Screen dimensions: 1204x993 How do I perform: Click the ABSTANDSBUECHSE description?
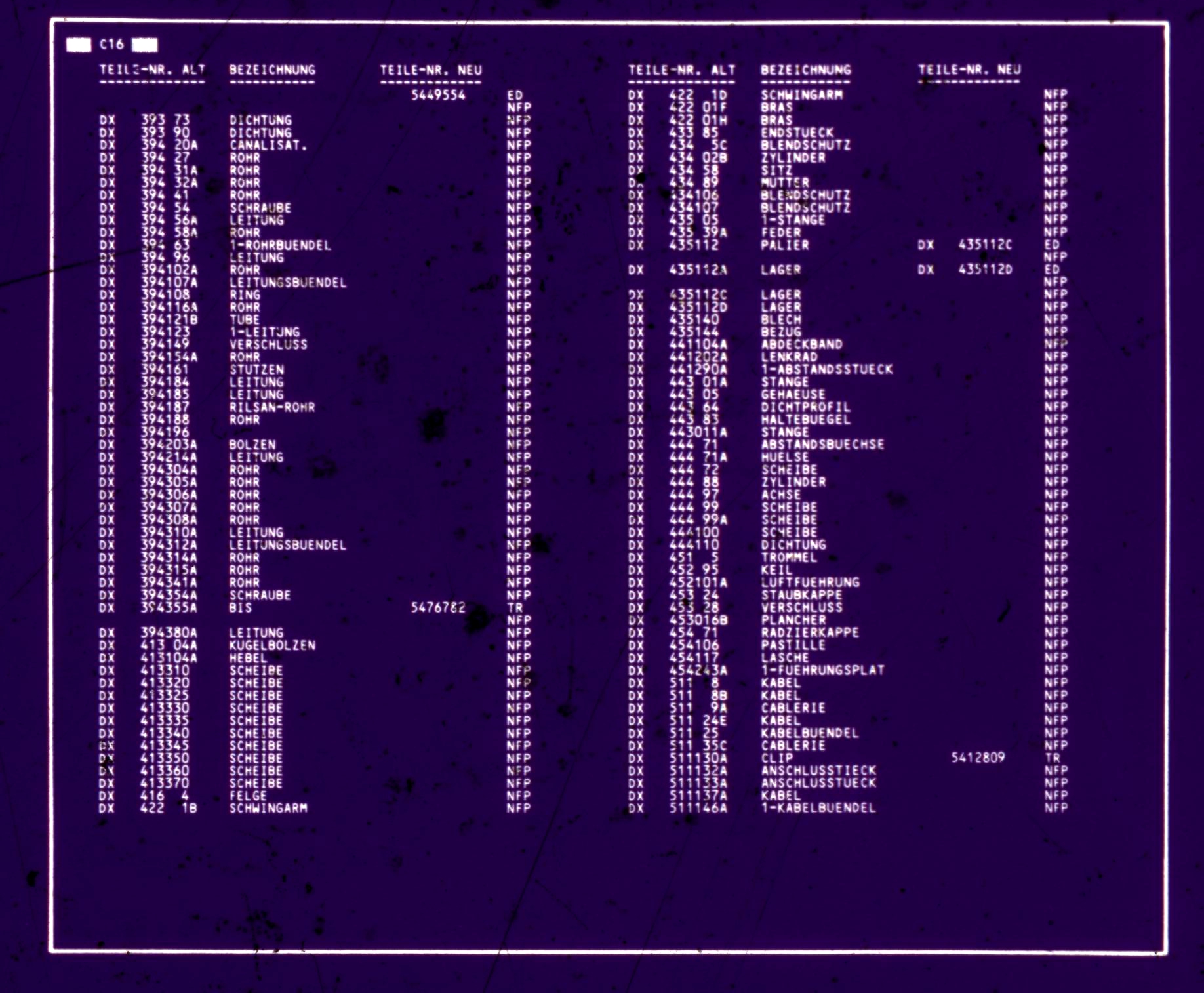822,445
